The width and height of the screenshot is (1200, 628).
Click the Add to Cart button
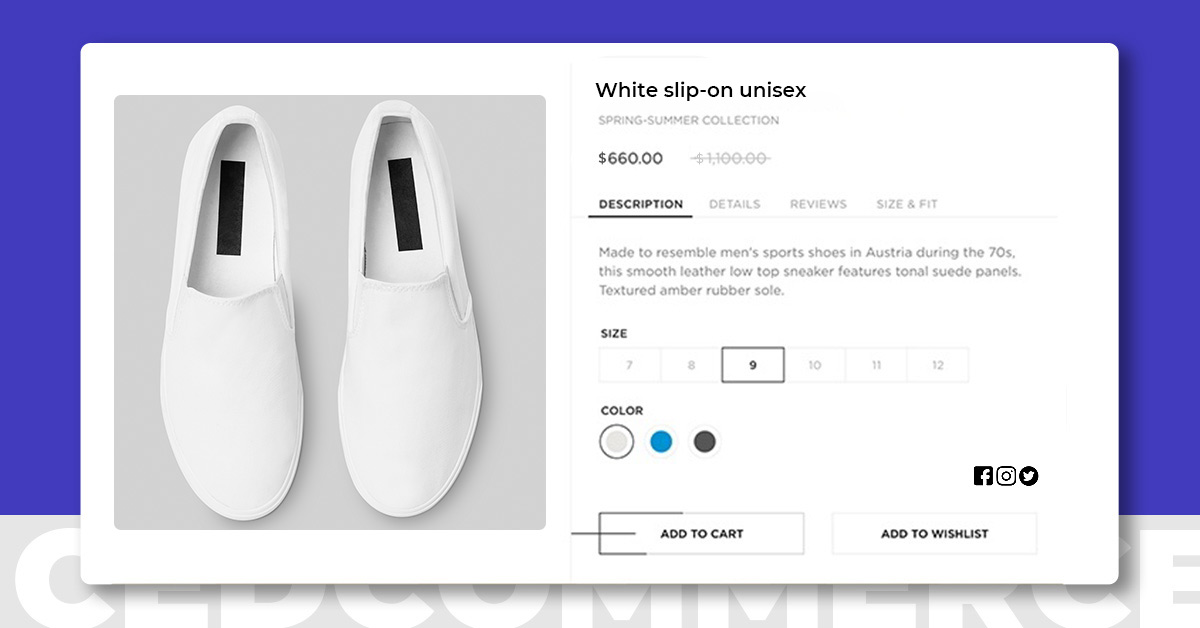[701, 534]
